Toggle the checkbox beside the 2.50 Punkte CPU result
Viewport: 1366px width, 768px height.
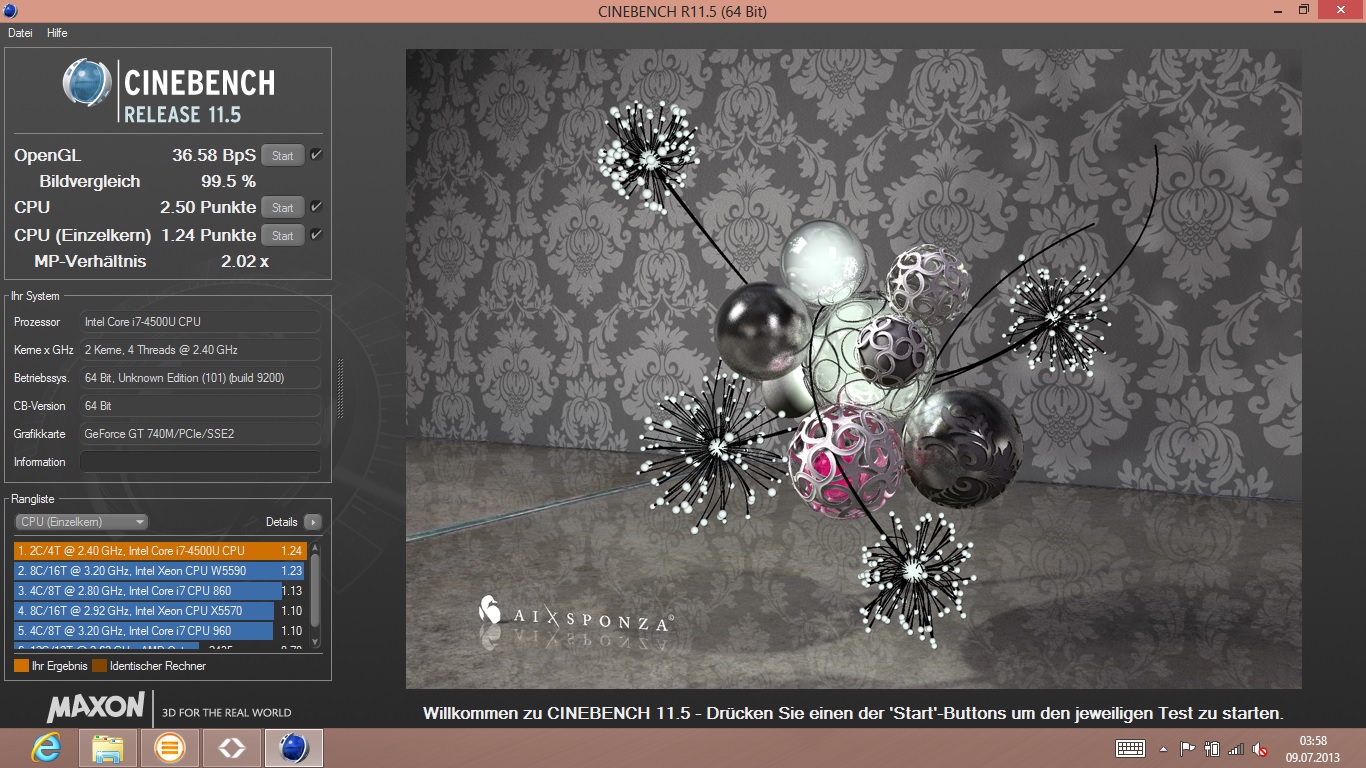tap(316, 206)
